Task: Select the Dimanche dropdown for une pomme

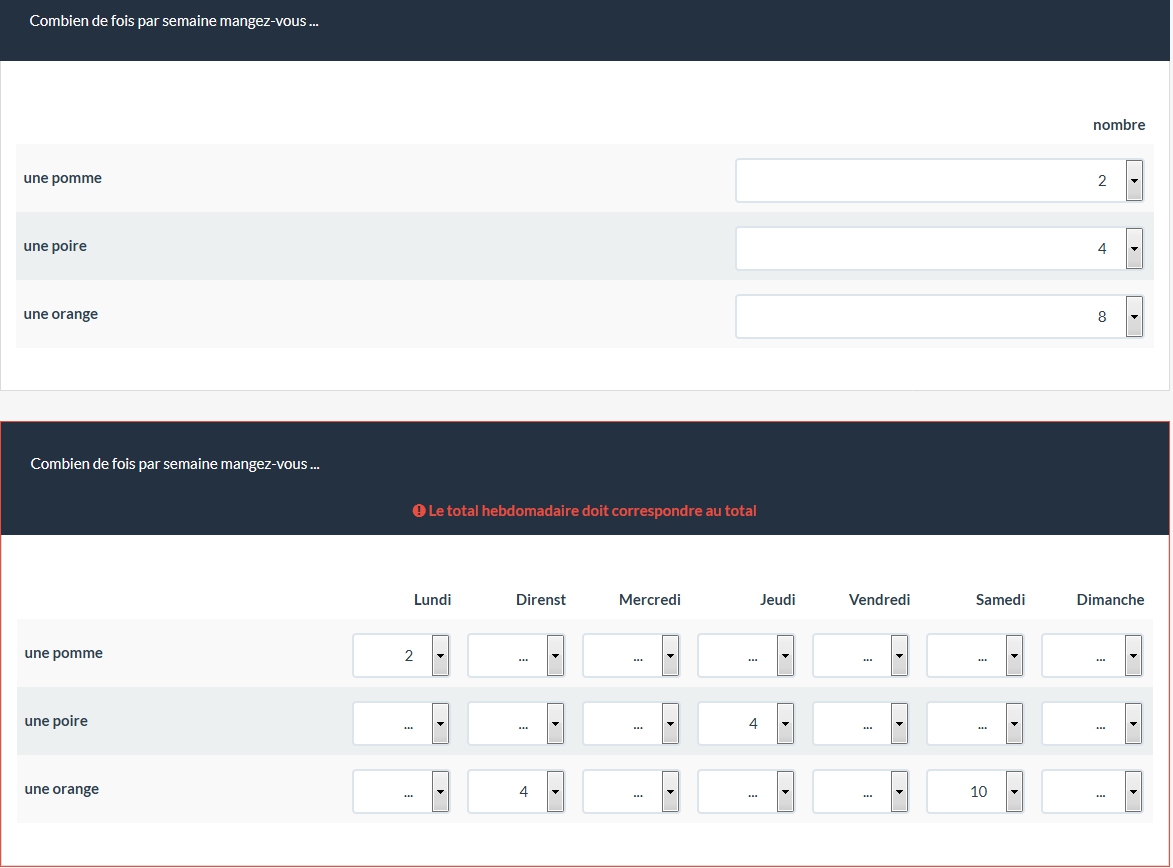Action: pyautogui.click(x=1091, y=656)
